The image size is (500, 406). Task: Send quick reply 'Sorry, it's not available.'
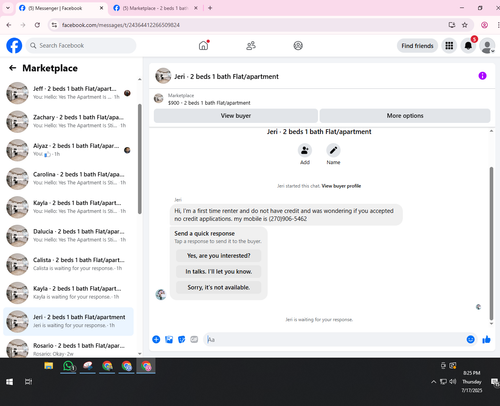click(x=219, y=287)
